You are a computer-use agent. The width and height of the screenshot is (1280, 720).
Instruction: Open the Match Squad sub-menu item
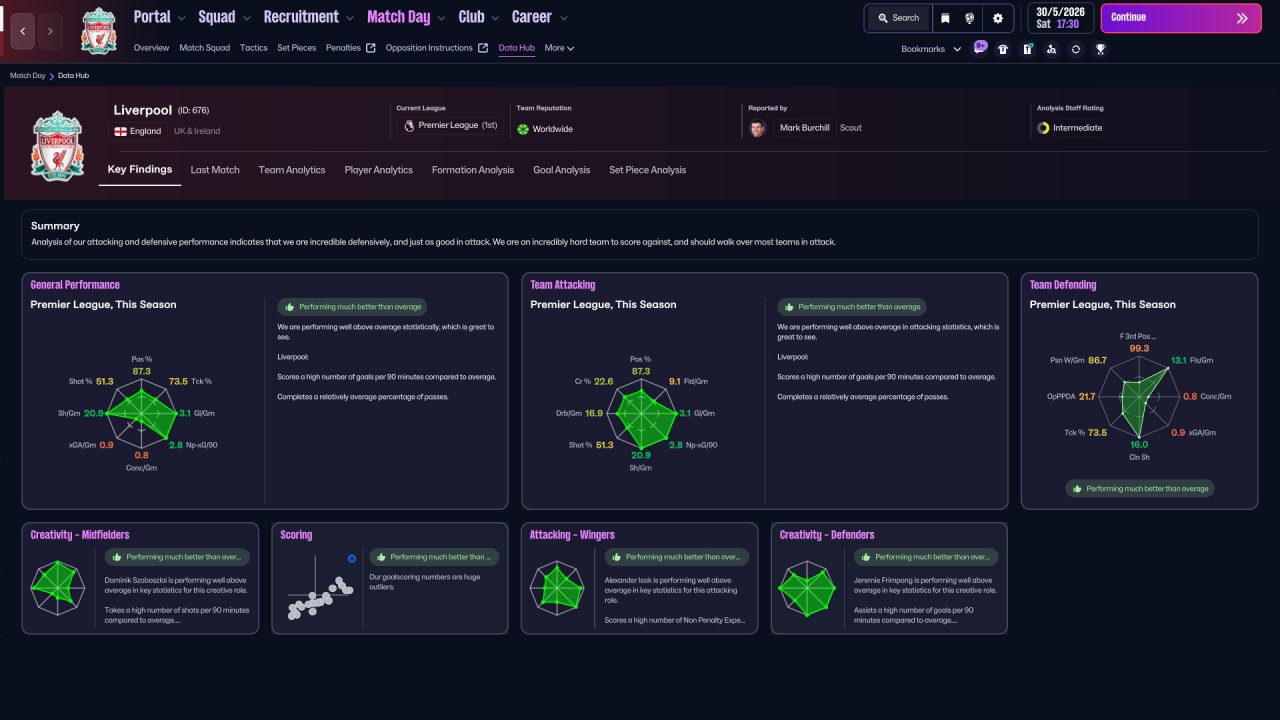click(205, 48)
